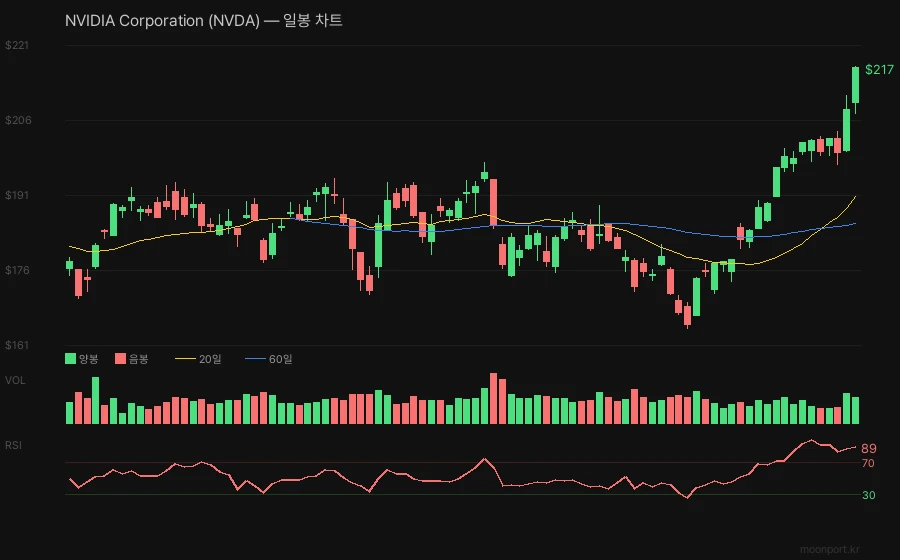Click the 60일 legend text
Viewport: 900px width, 560px height.
tap(281, 359)
